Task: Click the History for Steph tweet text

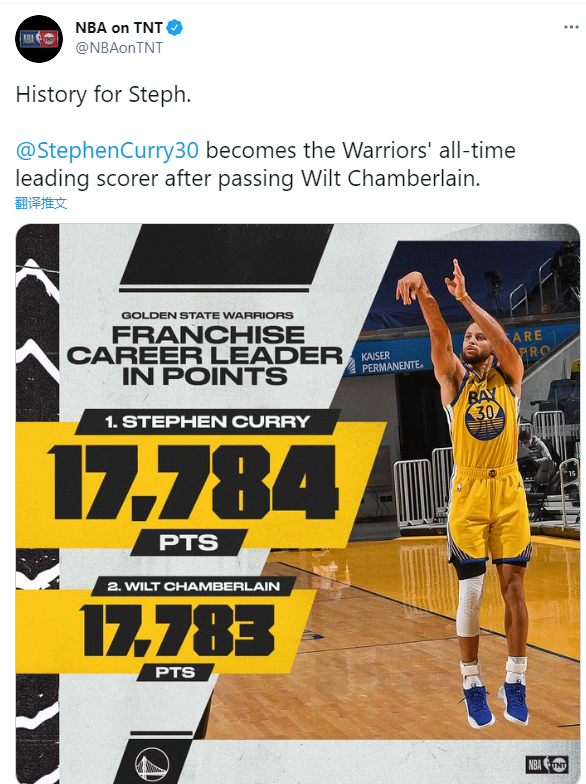Action: (104, 94)
